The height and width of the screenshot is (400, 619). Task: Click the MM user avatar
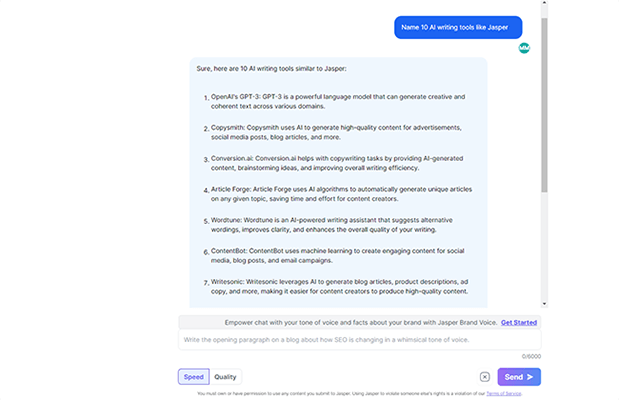524,48
